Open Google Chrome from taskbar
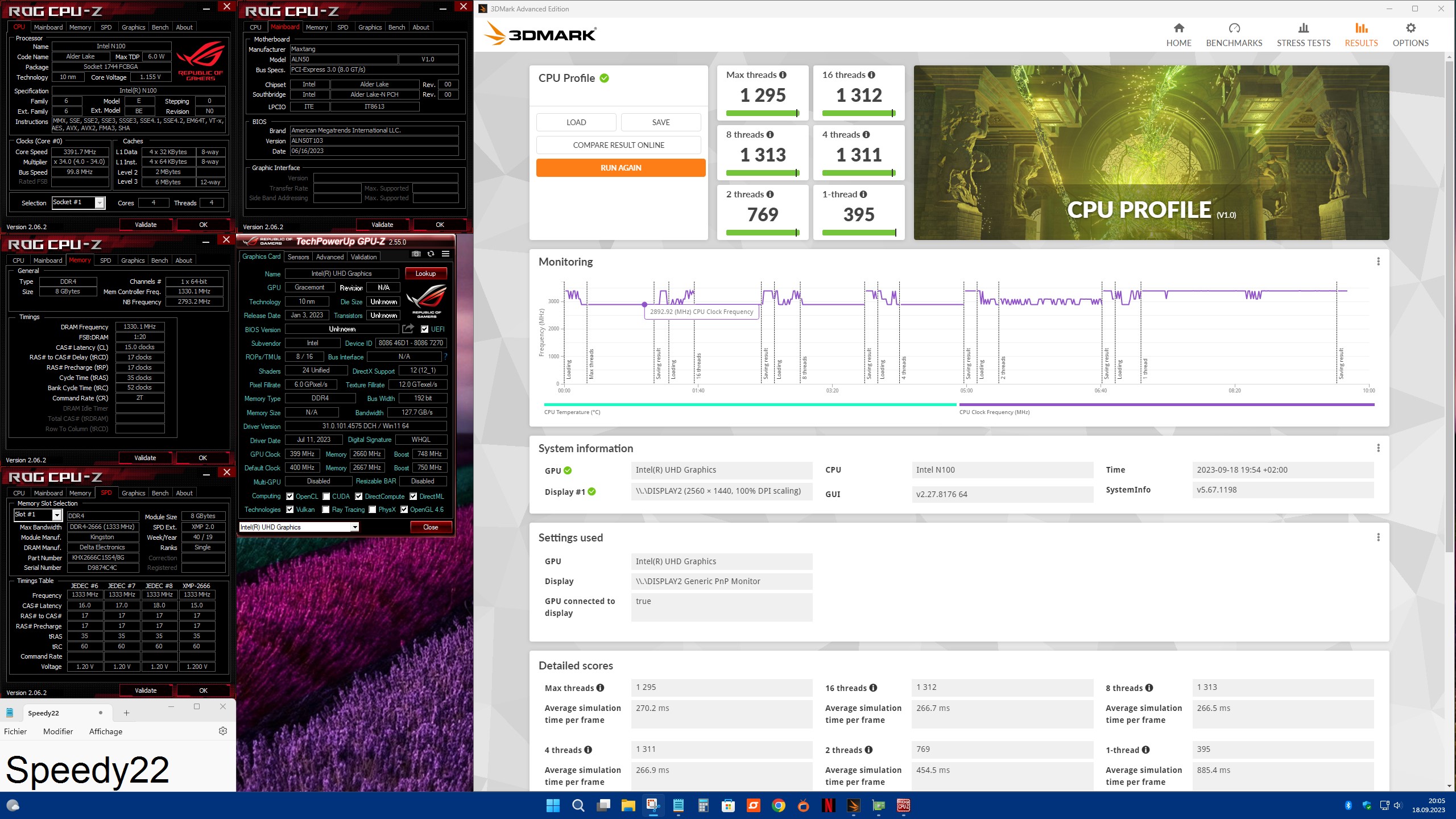 point(778,805)
